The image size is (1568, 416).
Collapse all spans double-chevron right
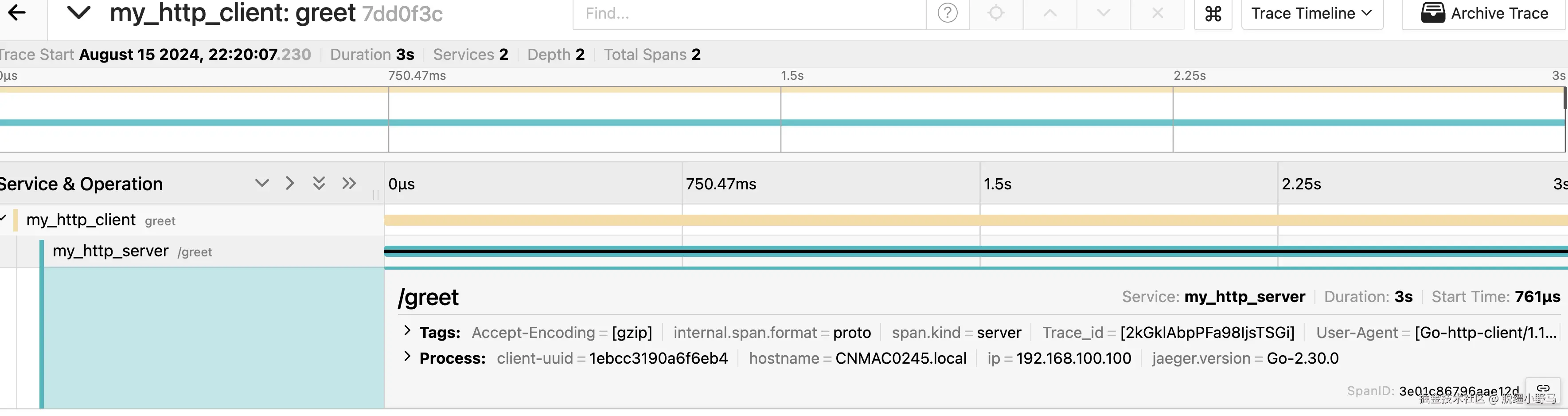tap(349, 183)
